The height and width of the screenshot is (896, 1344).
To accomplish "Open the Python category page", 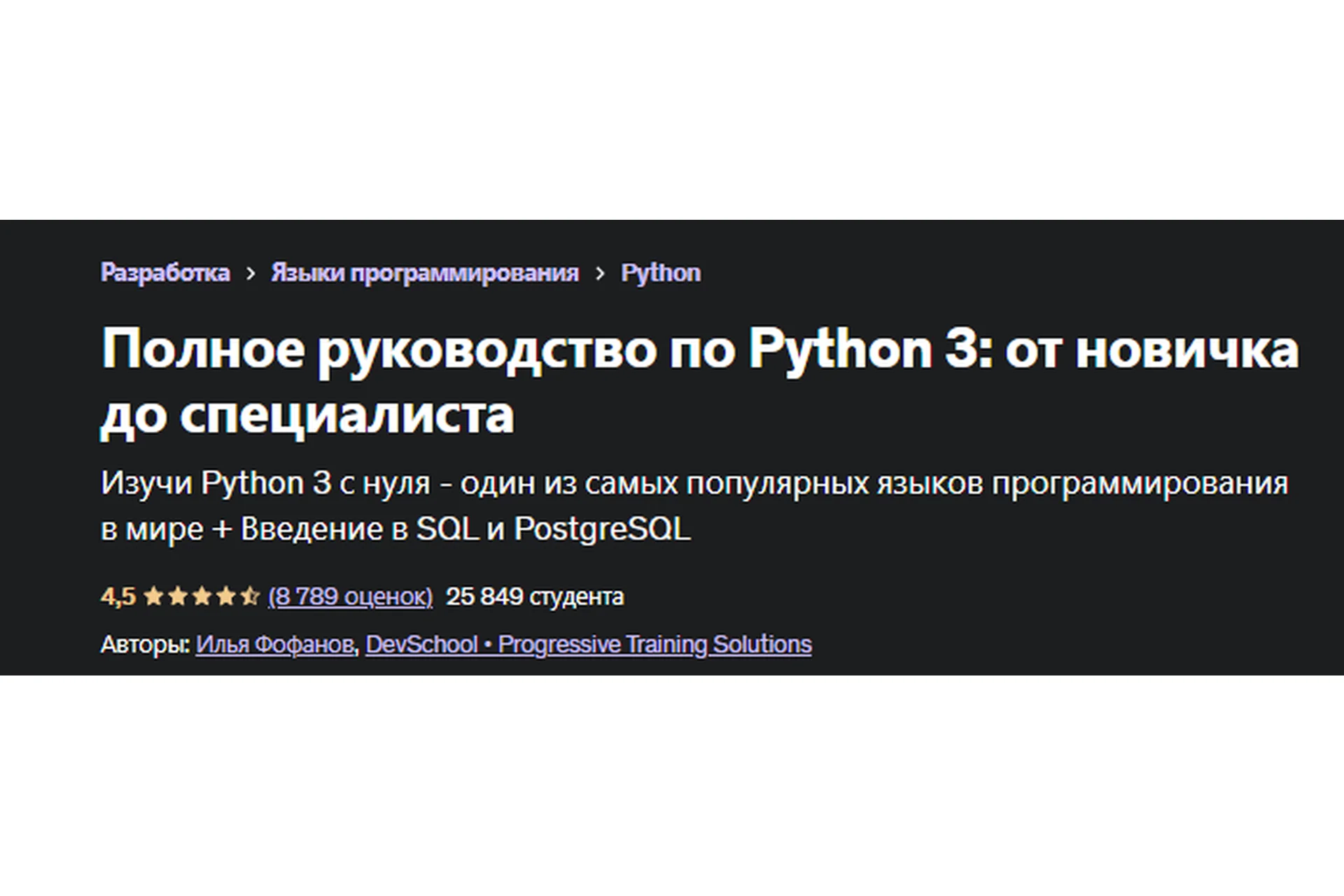I will pyautogui.click(x=660, y=272).
